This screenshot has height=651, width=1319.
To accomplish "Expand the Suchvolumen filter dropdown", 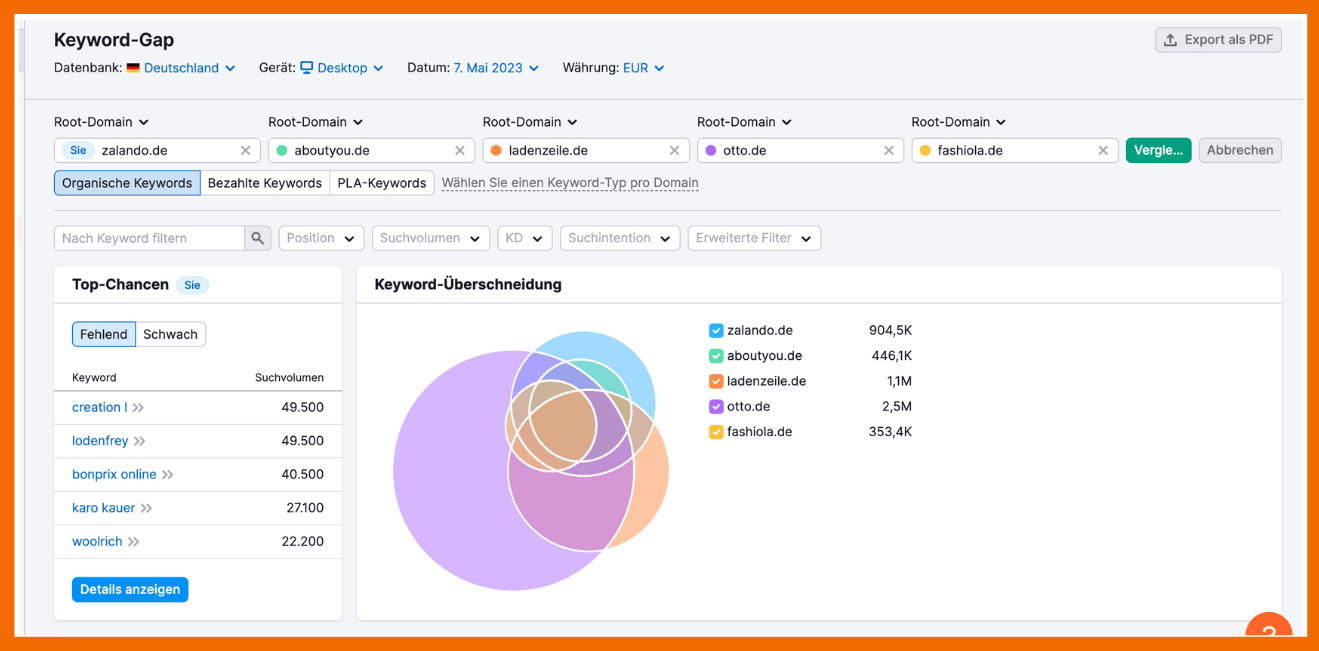I will [430, 238].
